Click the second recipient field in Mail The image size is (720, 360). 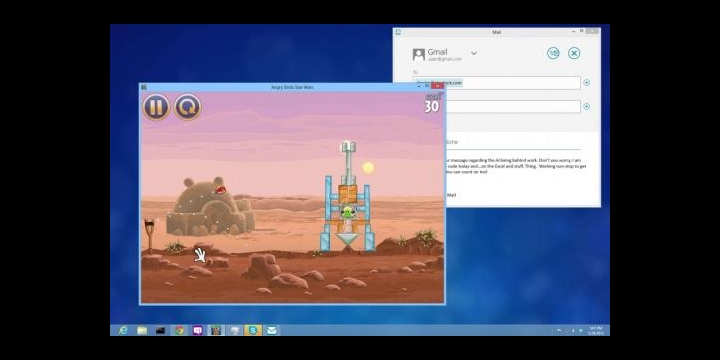click(513, 107)
